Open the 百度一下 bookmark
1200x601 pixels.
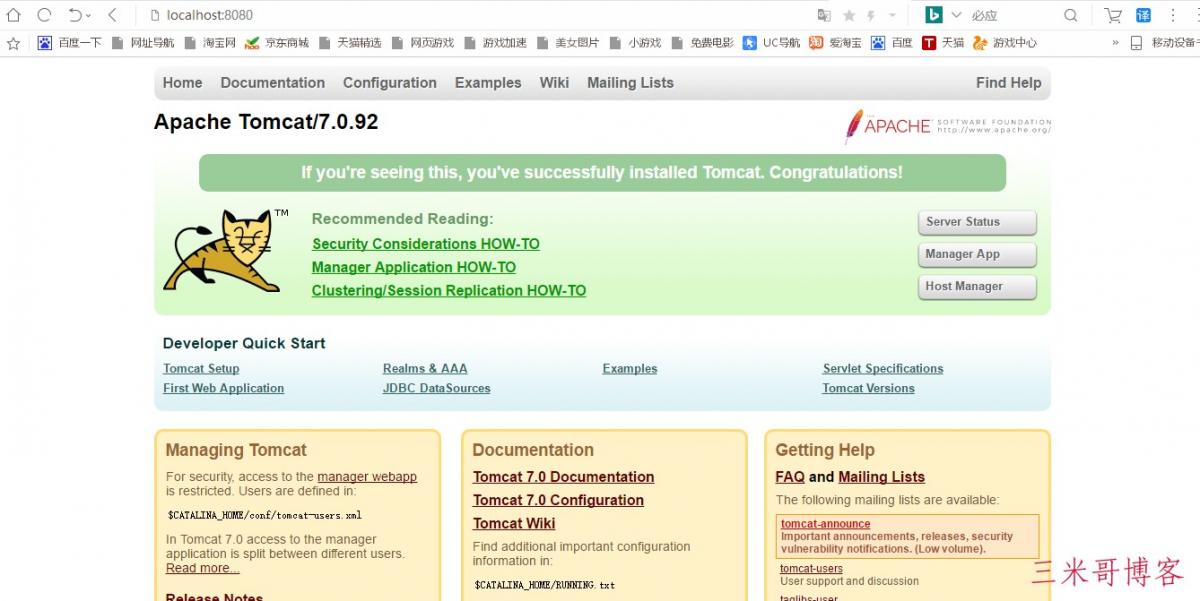coord(70,43)
